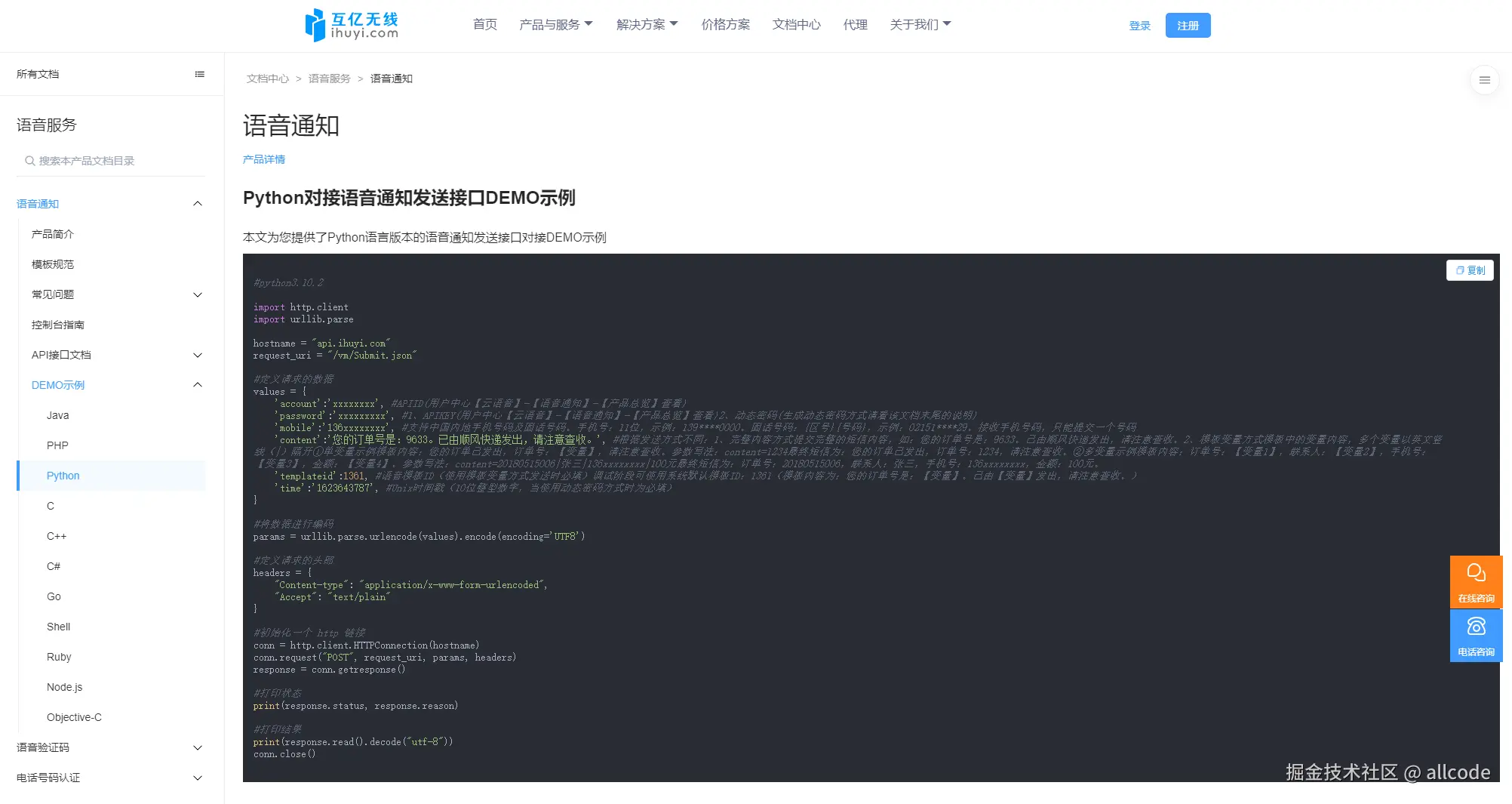This screenshot has width=1512, height=804.
Task: Expand the API接口文档 section
Action: 198,355
